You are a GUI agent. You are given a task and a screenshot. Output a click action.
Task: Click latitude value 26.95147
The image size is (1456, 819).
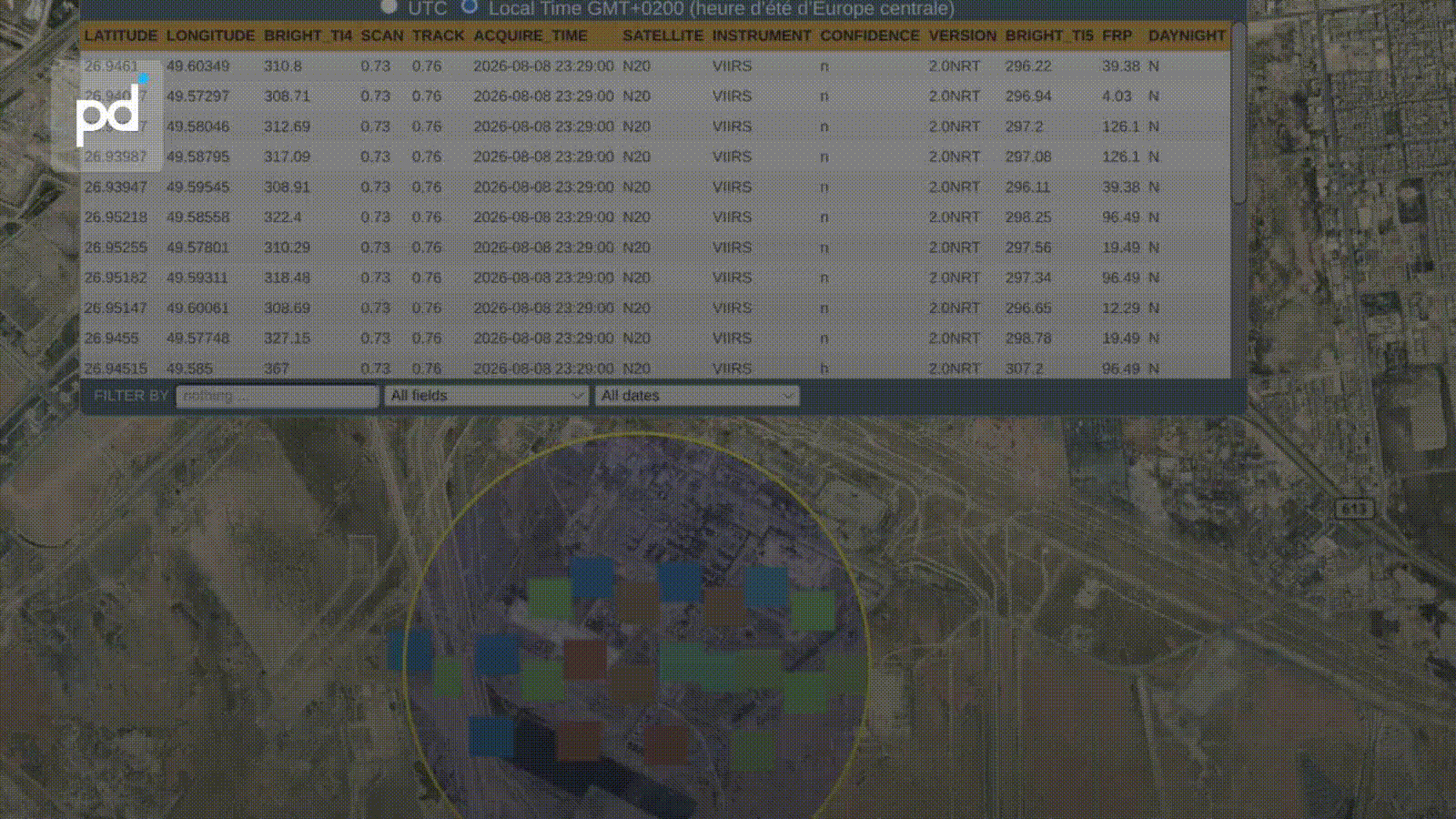tap(116, 308)
